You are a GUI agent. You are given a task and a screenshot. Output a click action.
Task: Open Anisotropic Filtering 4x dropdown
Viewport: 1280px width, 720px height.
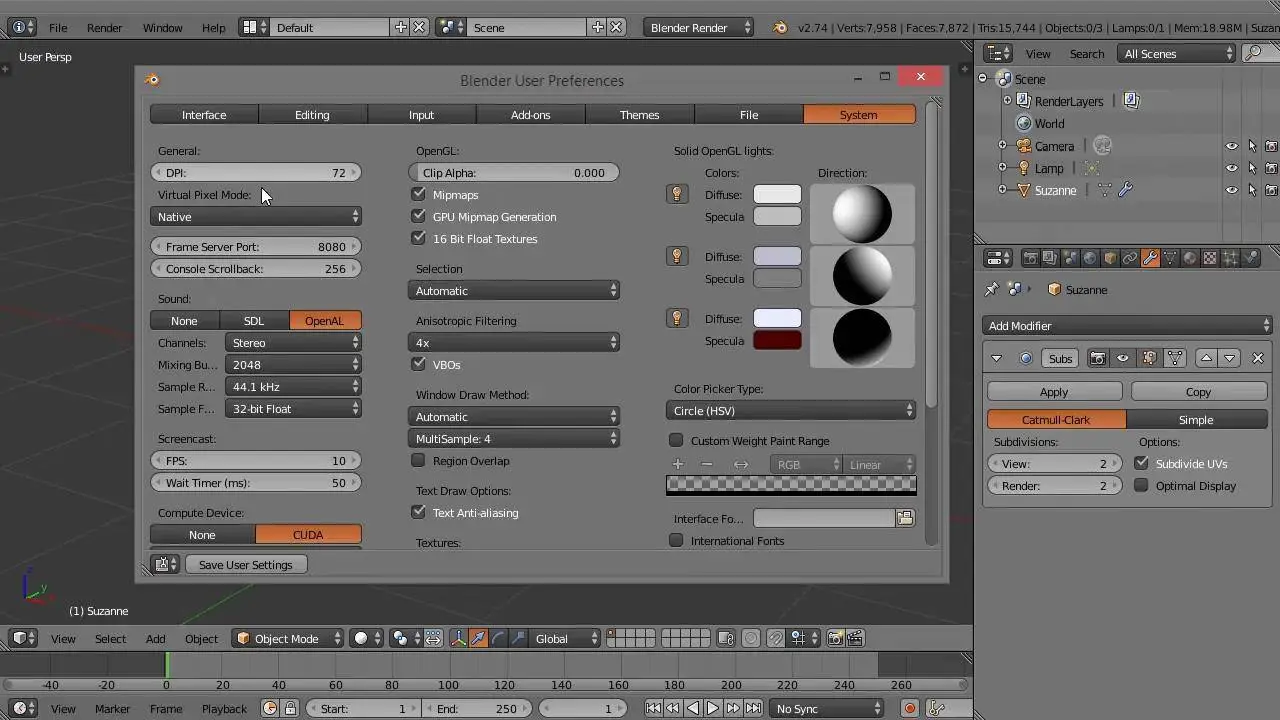click(x=514, y=343)
